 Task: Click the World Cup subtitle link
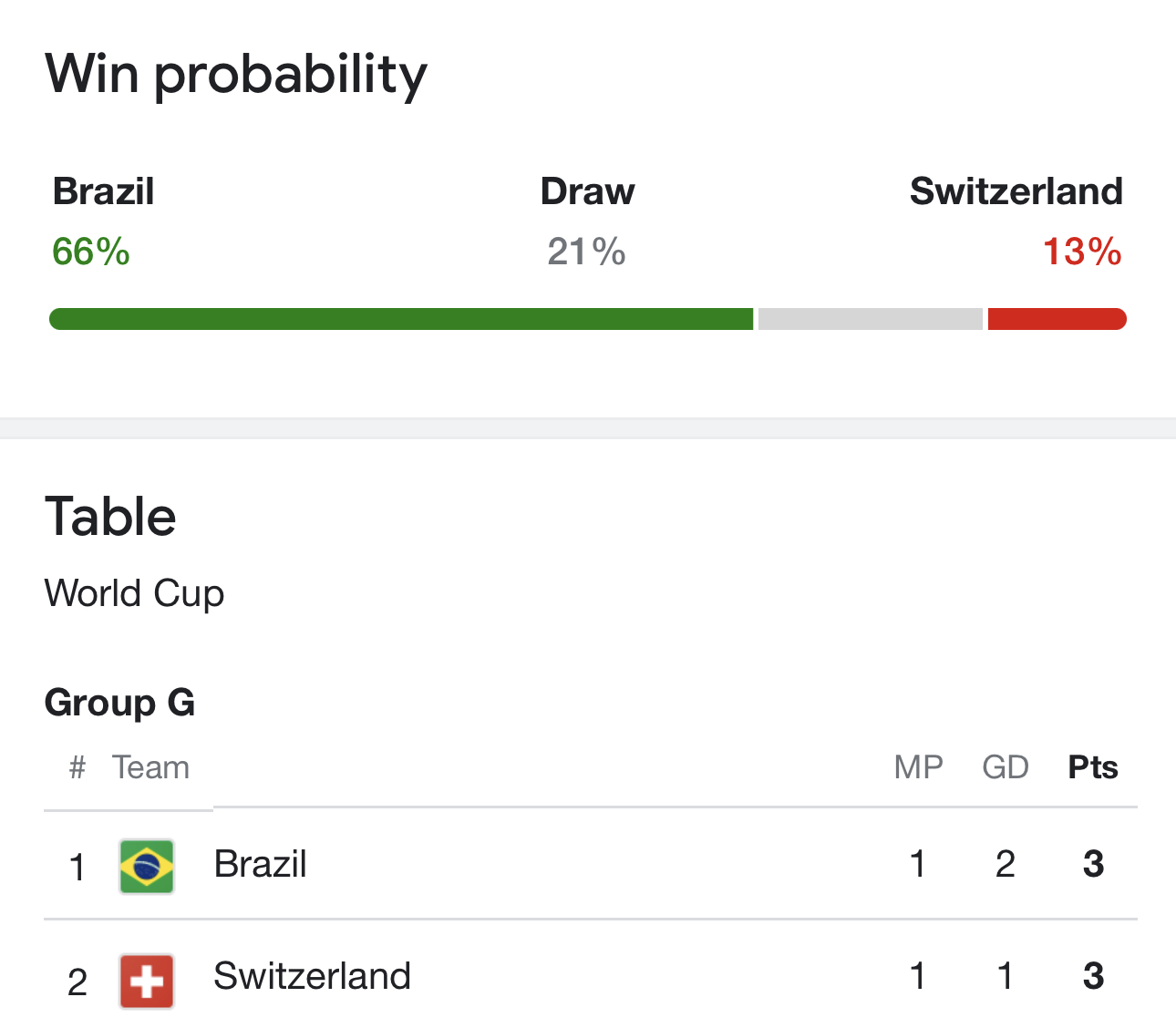point(134,593)
